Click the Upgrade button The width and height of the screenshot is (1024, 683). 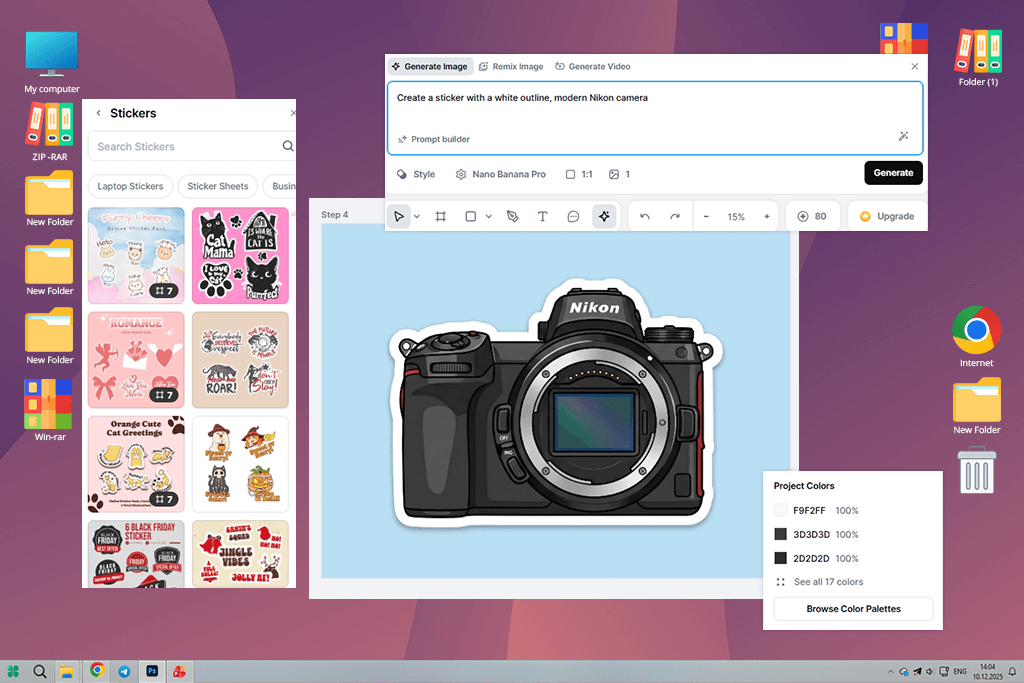point(887,216)
